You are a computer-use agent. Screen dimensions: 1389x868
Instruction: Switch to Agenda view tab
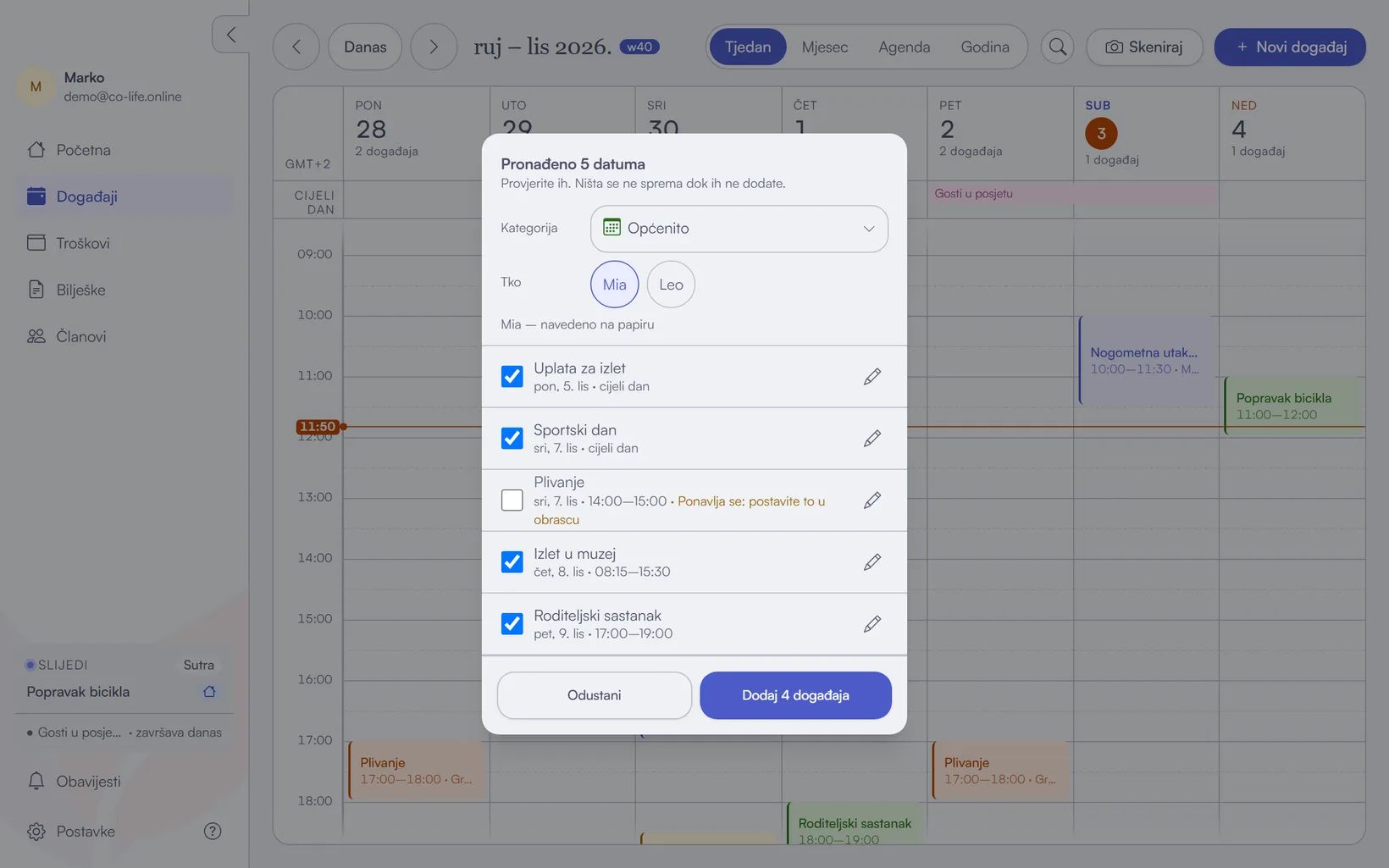tap(904, 47)
